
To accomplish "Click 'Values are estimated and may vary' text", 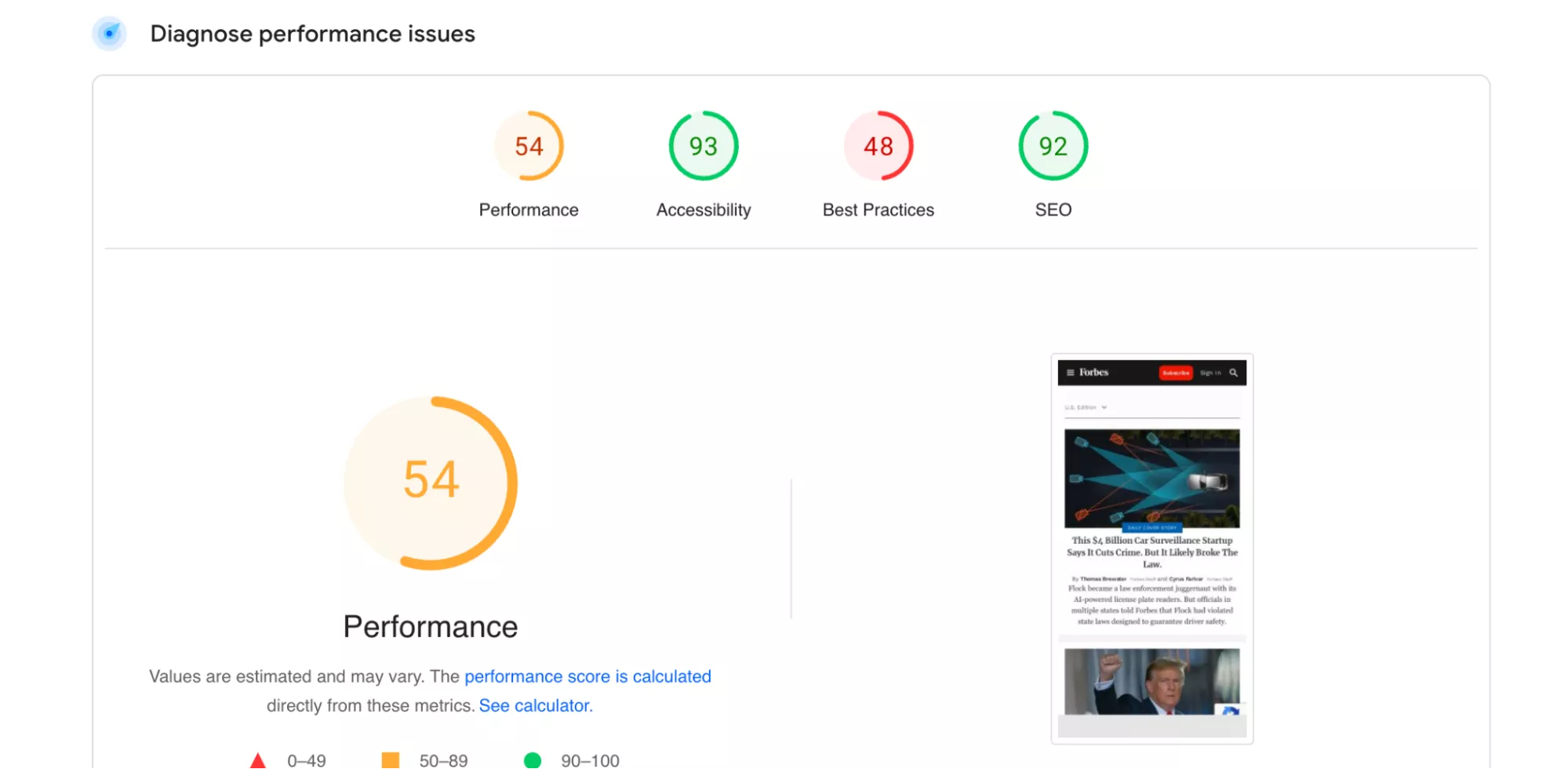I will point(286,676).
